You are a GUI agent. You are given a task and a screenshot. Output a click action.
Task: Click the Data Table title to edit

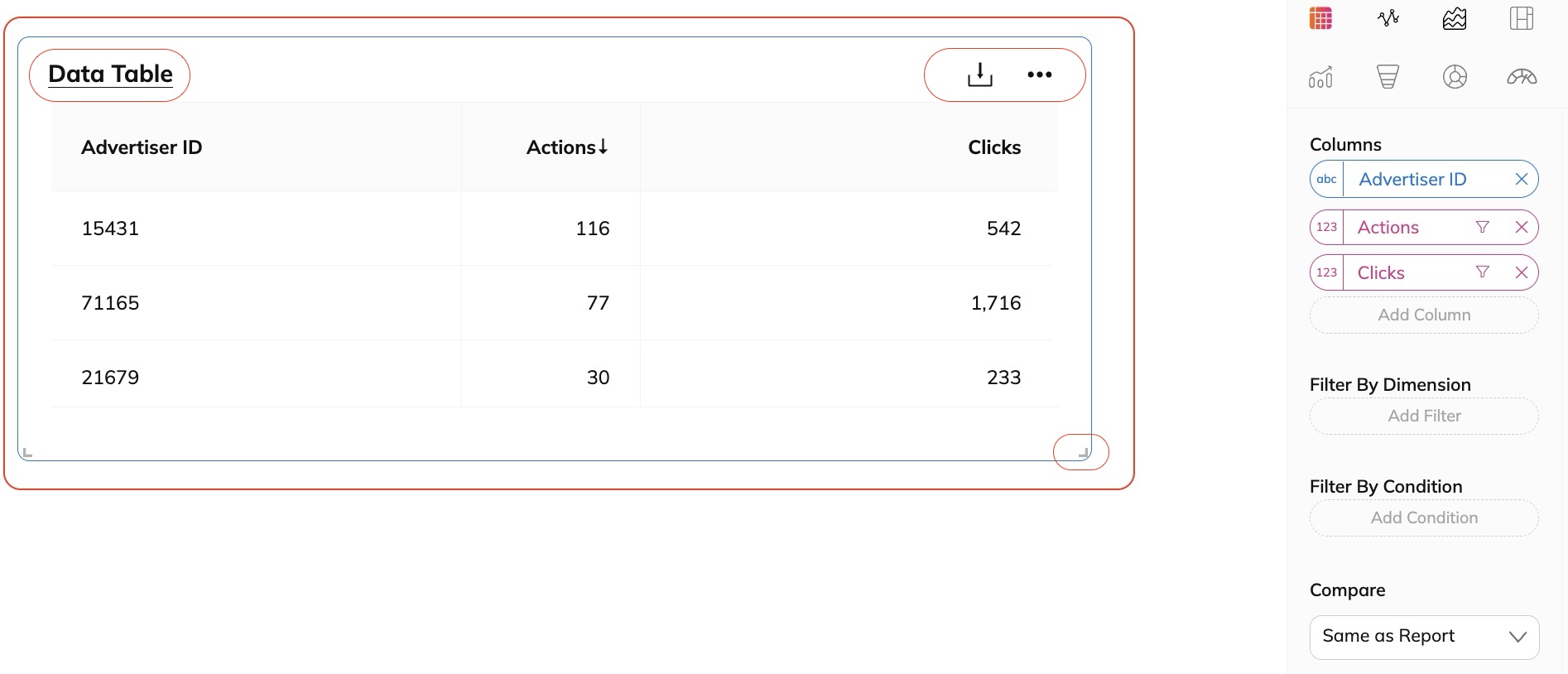(110, 75)
